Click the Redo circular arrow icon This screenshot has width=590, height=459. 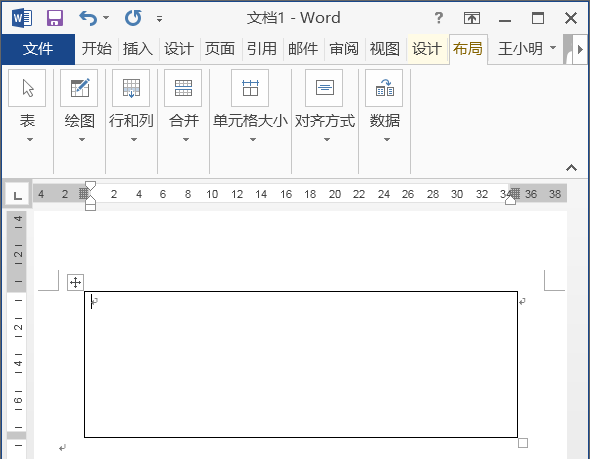click(x=133, y=18)
